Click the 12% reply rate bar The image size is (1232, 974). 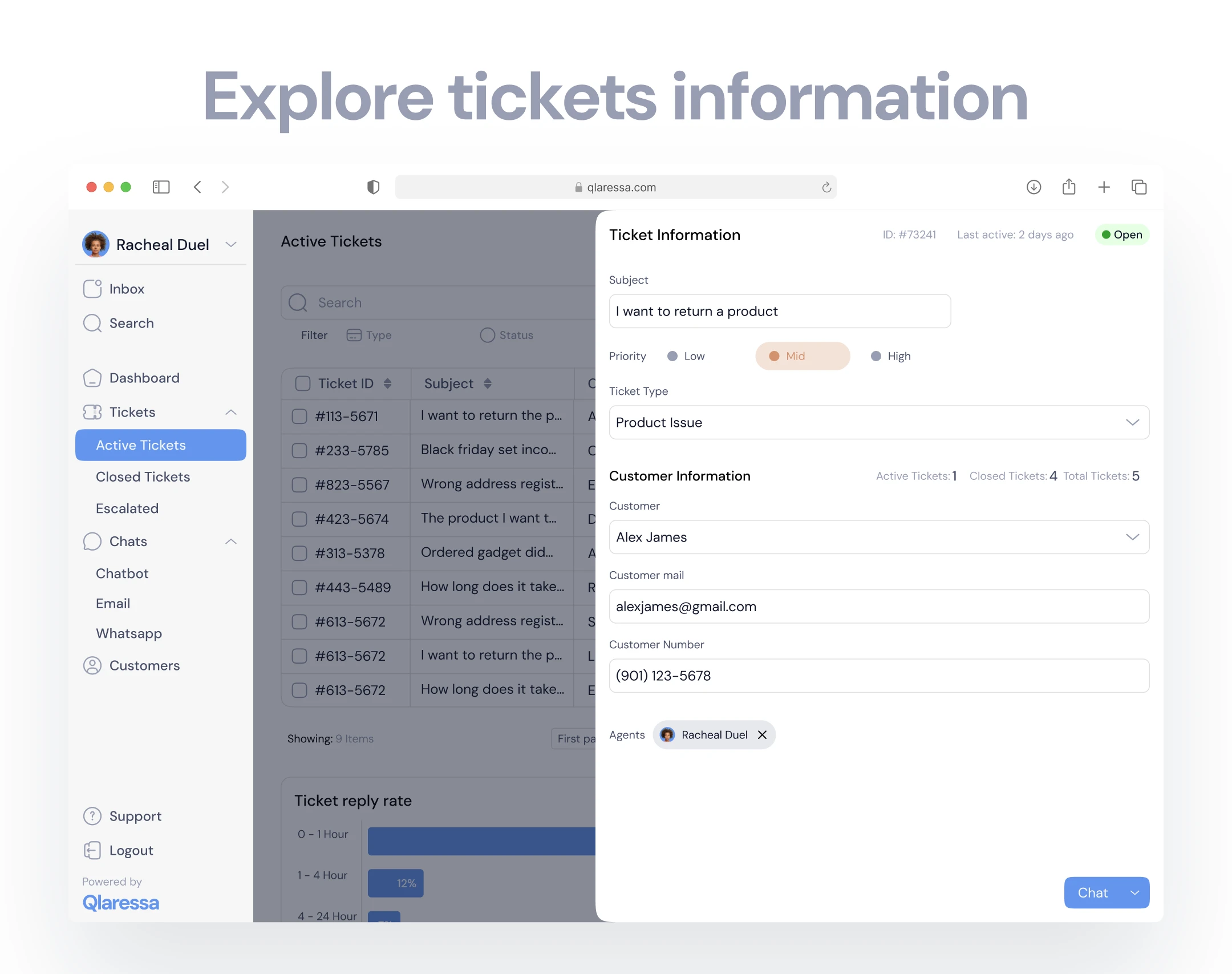pyautogui.click(x=396, y=883)
